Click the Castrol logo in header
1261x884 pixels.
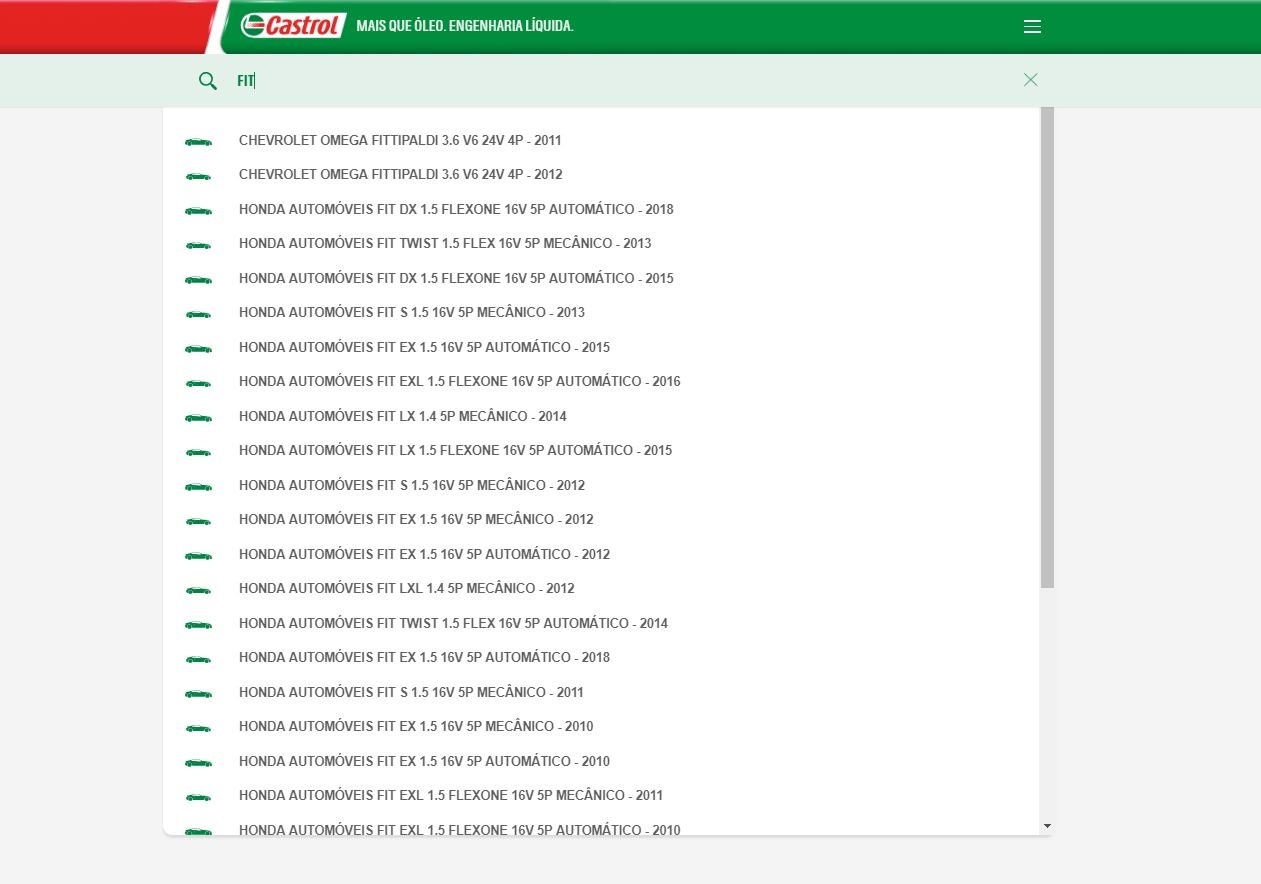click(x=293, y=26)
